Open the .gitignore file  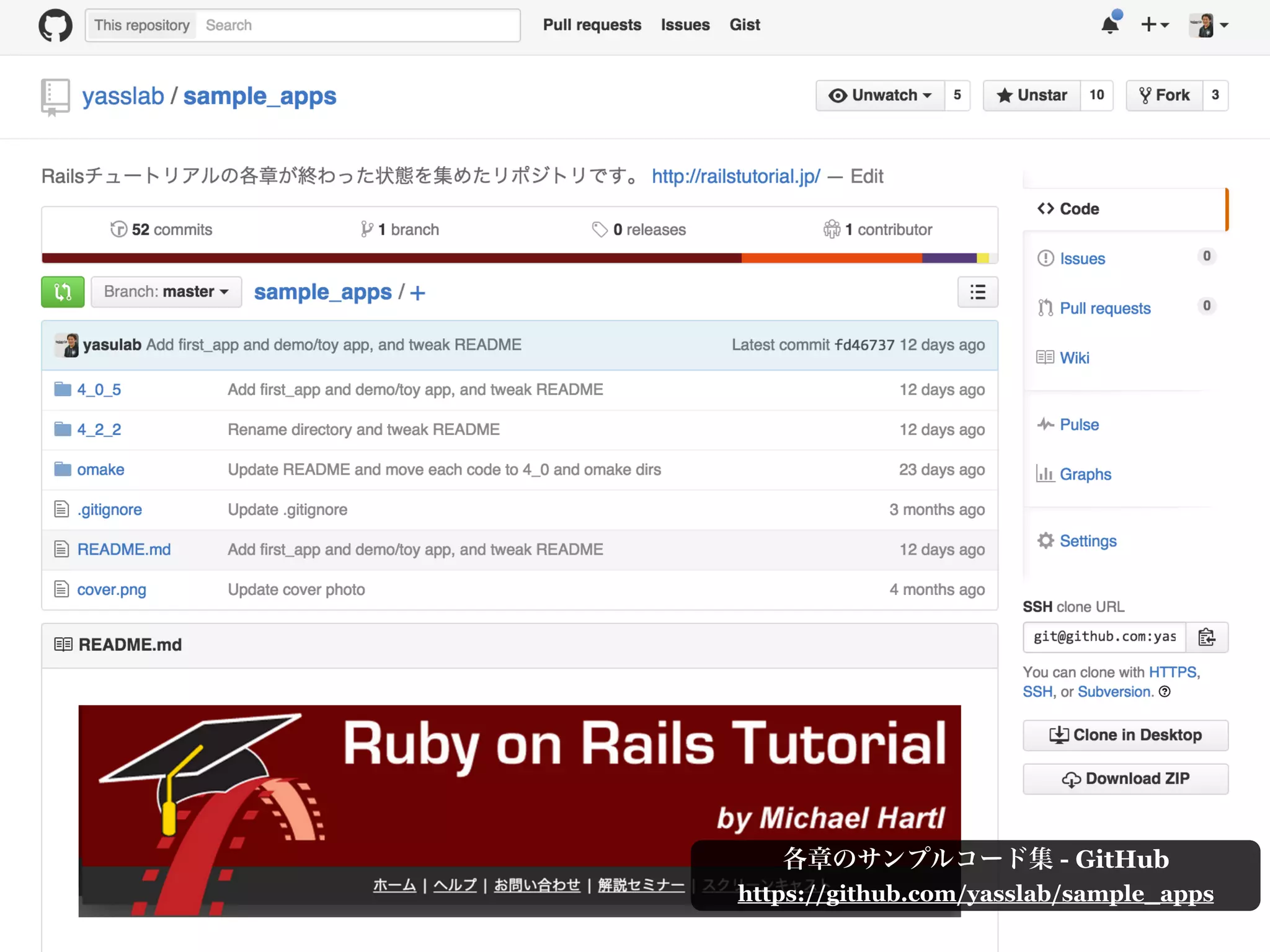tap(109, 510)
